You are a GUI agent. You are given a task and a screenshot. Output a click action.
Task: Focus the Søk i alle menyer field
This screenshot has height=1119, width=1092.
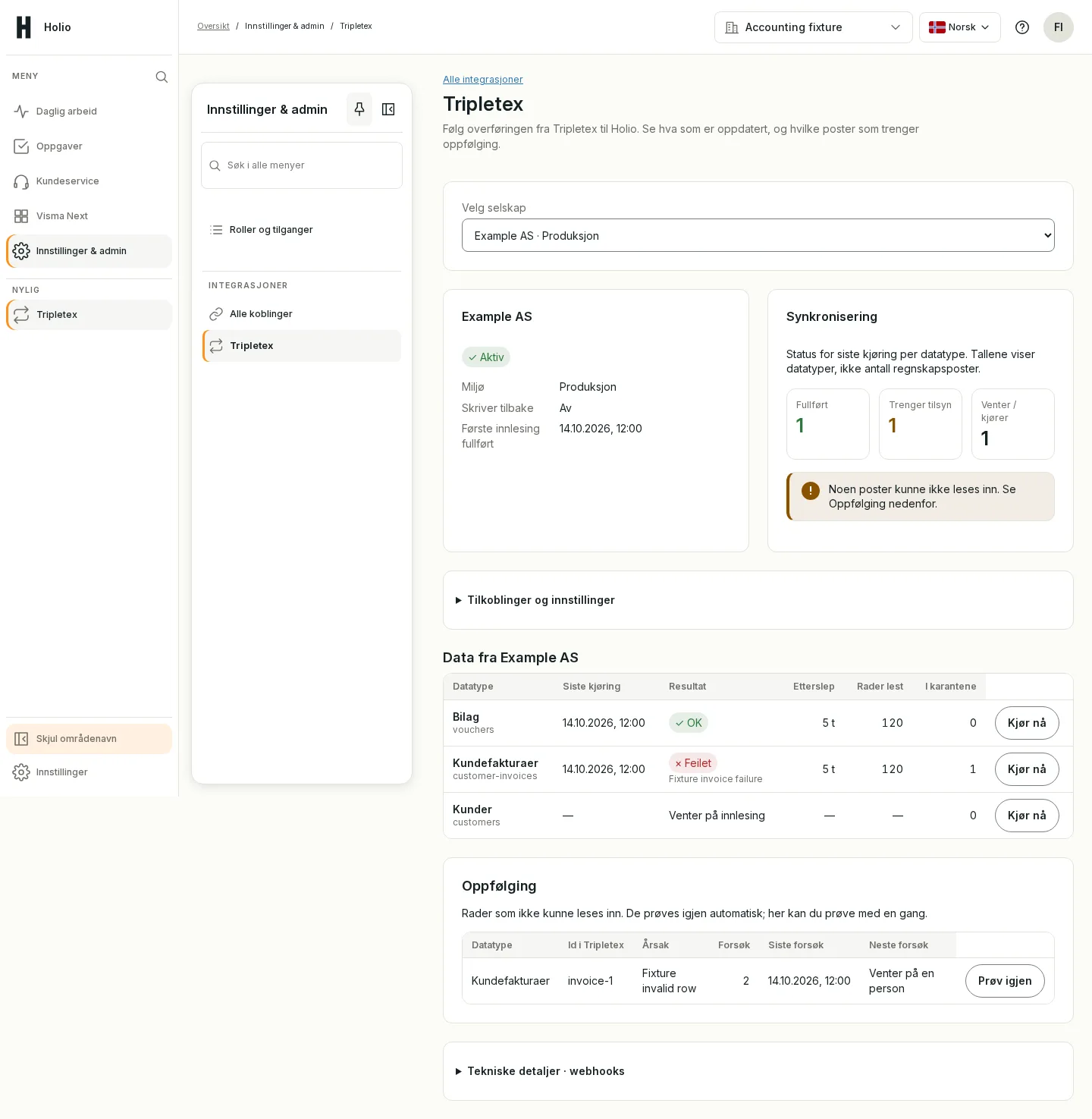(302, 165)
